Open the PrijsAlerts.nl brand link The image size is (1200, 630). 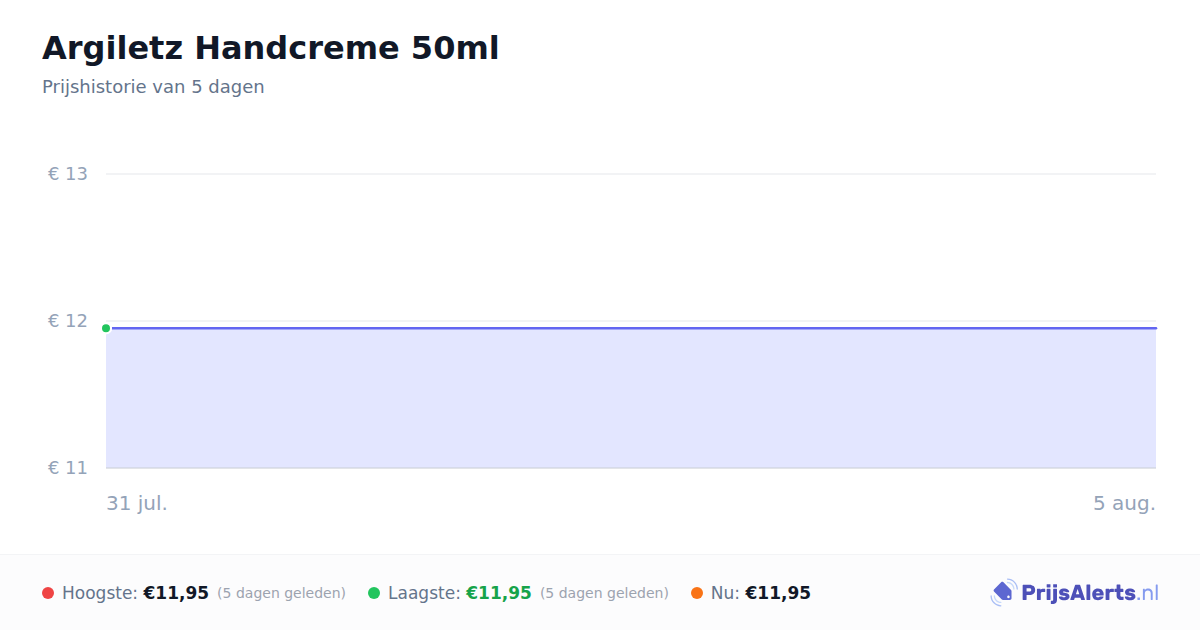click(1075, 593)
